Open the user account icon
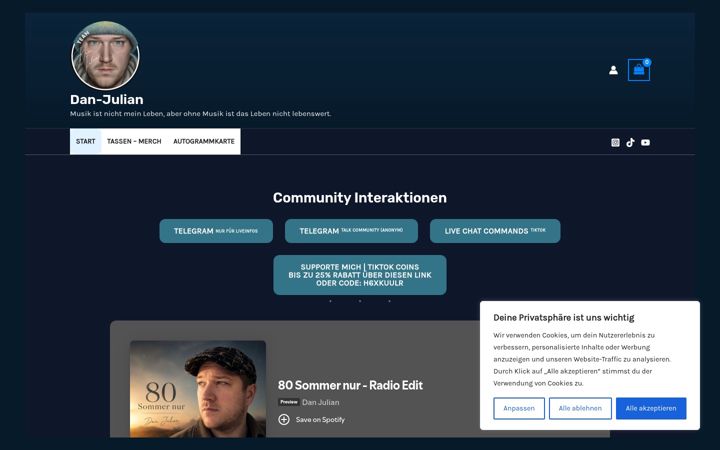Image resolution: width=720 pixels, height=450 pixels. 613,70
